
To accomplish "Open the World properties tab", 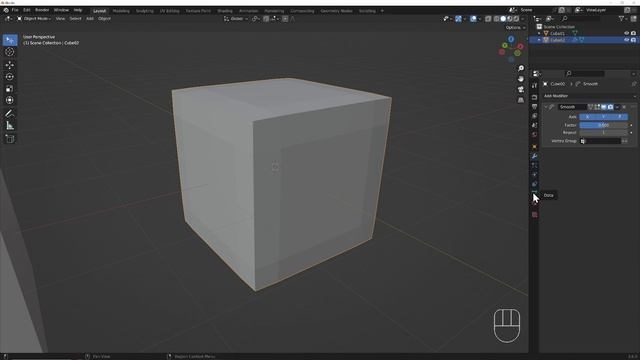I will pyautogui.click(x=535, y=135).
